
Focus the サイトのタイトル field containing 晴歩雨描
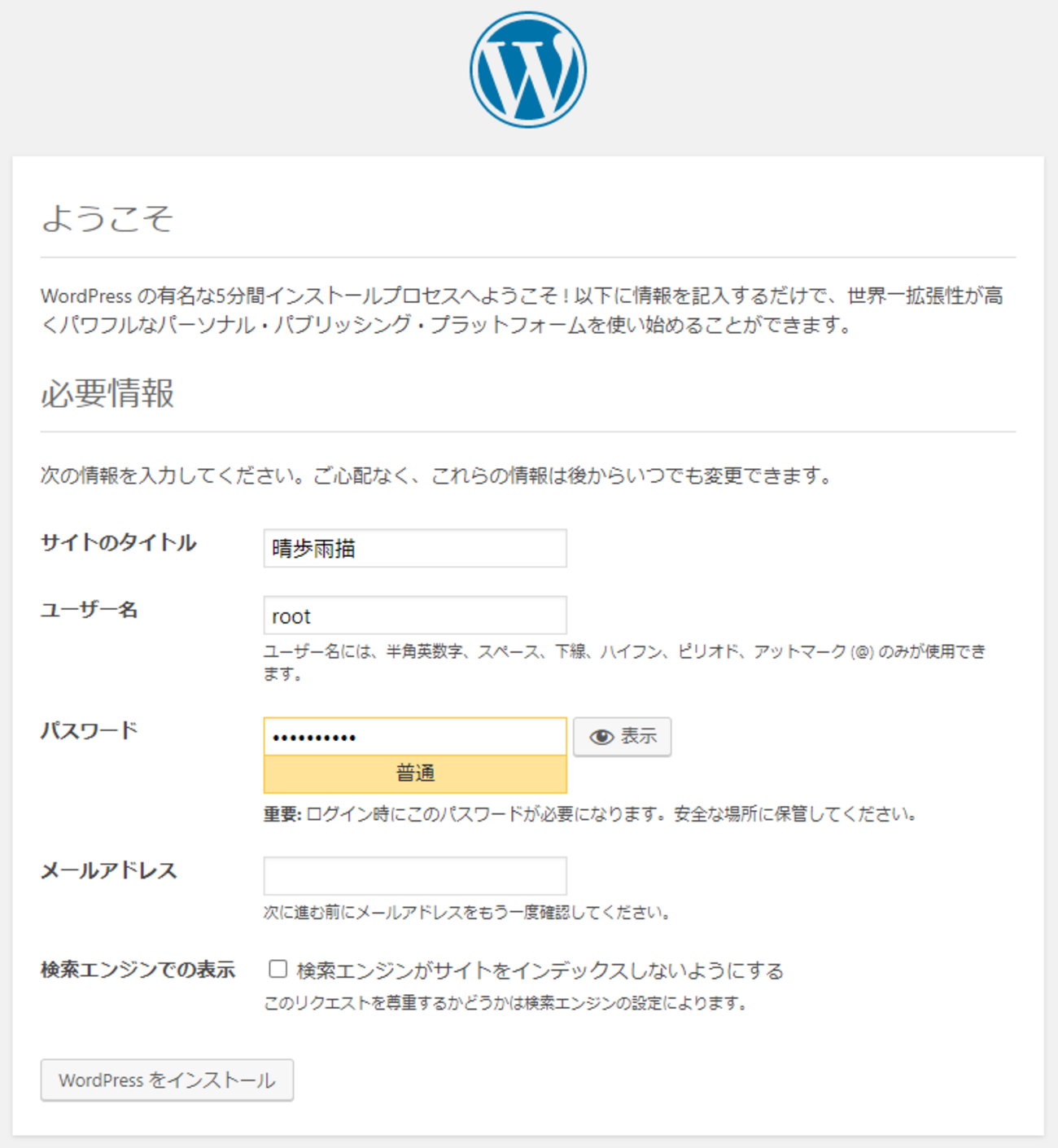coord(415,549)
